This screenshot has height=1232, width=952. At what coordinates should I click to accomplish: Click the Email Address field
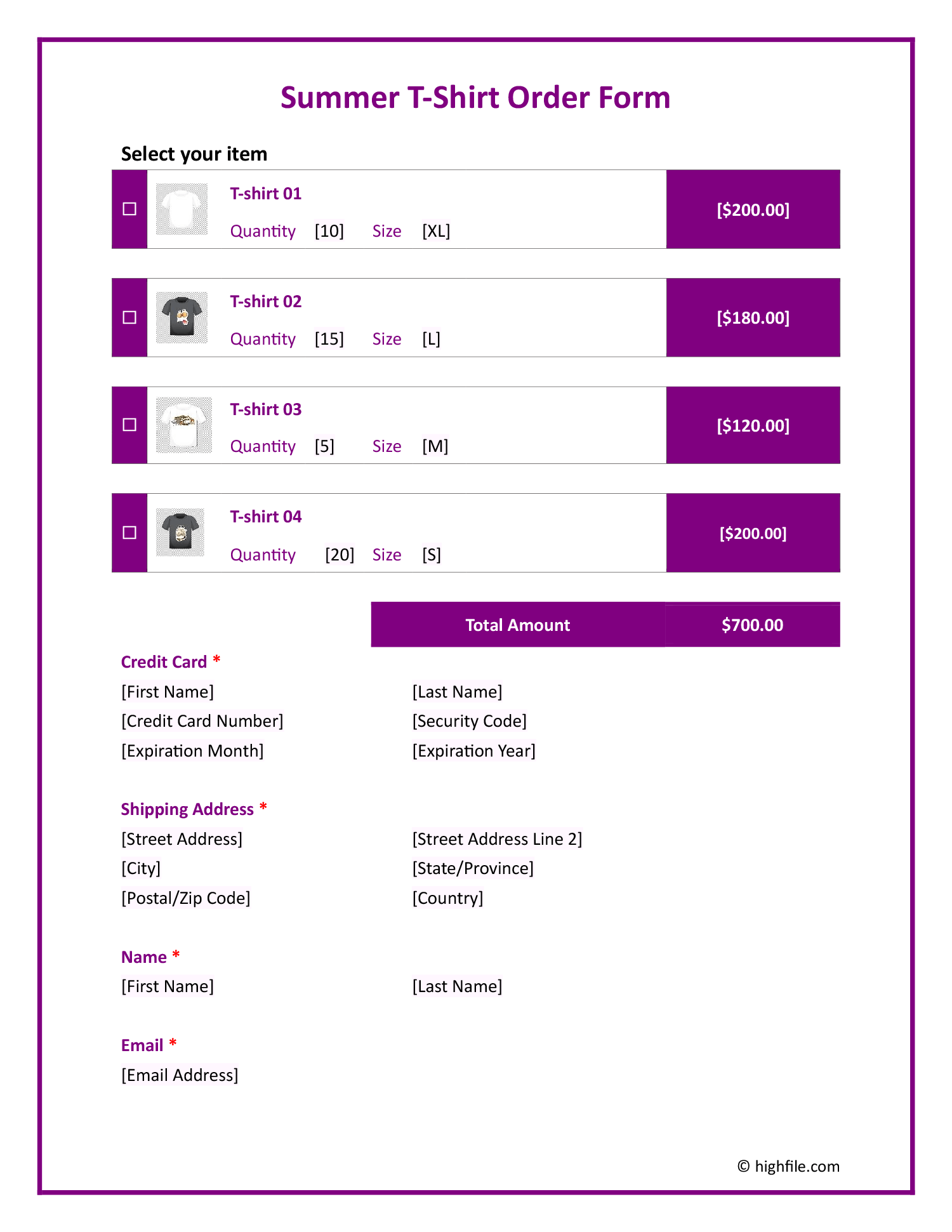pyautogui.click(x=180, y=1075)
